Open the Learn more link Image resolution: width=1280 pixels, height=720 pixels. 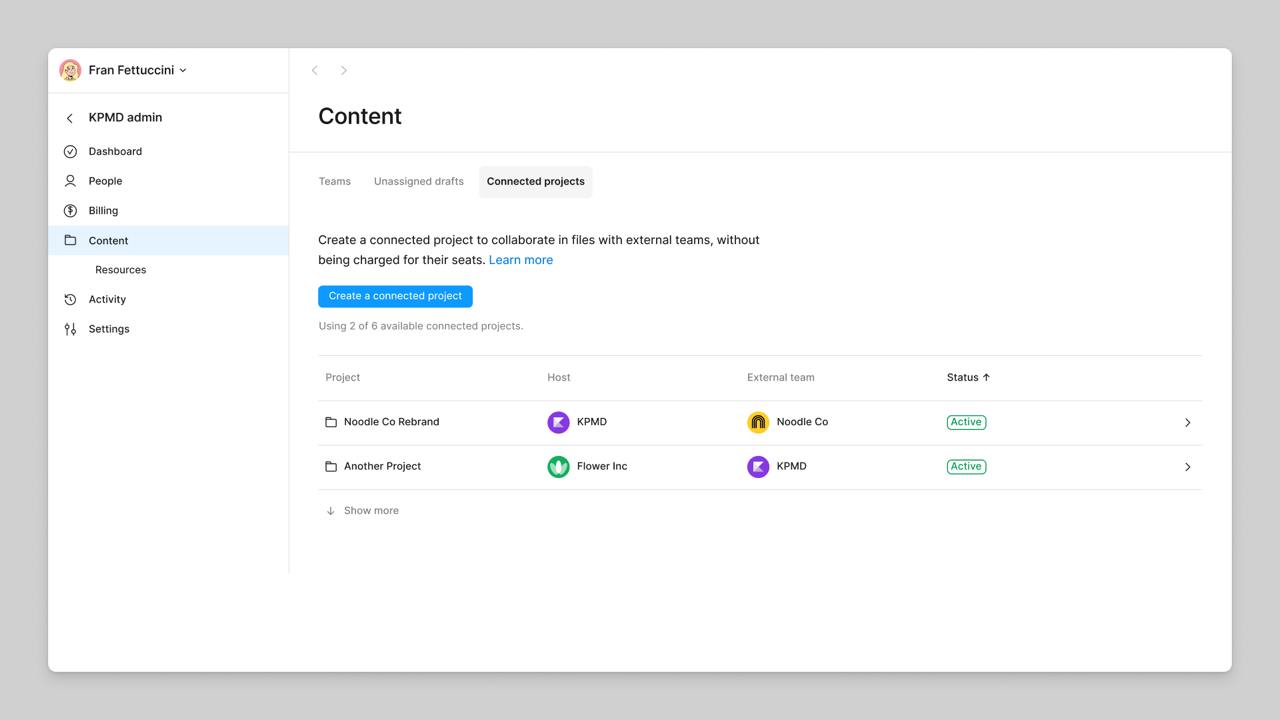[520, 259]
